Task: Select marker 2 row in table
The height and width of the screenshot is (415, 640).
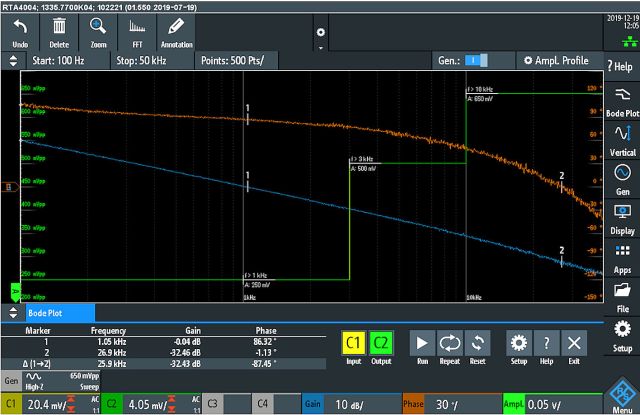Action: click(x=163, y=352)
